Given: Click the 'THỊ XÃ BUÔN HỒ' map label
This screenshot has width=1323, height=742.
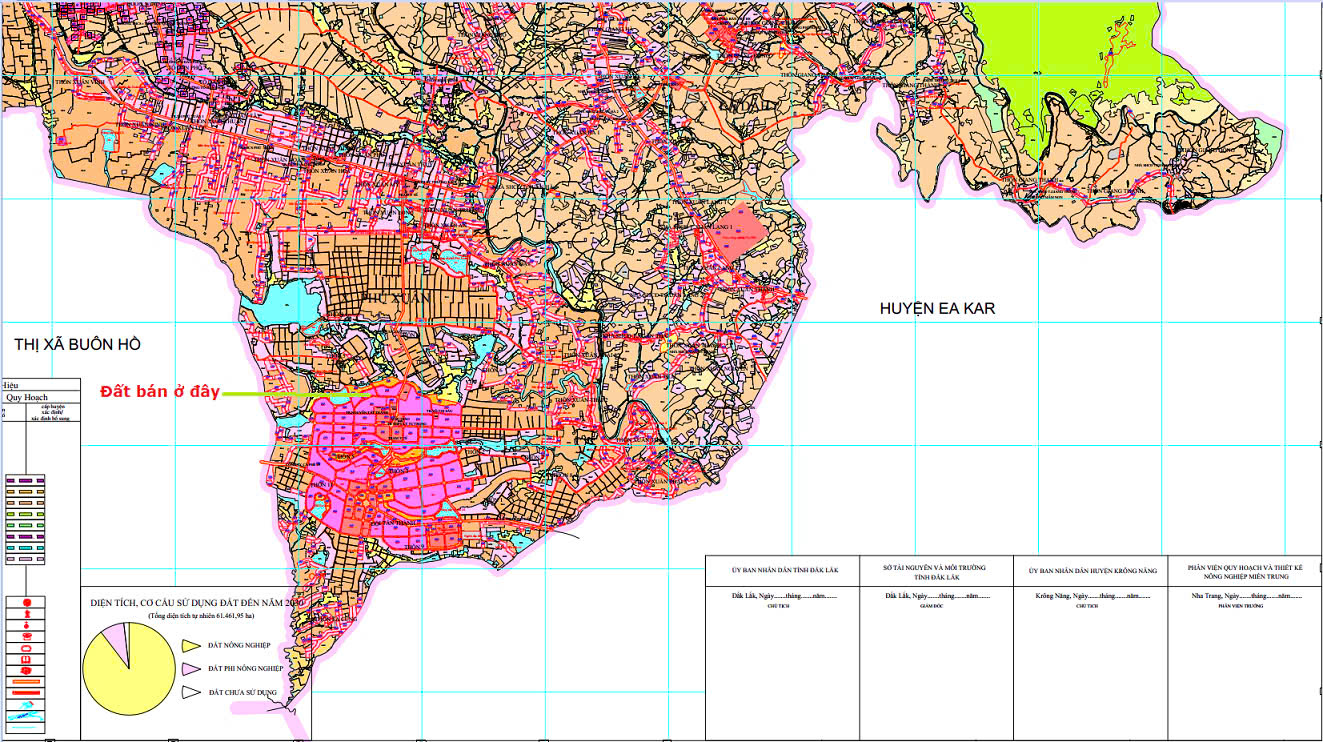Looking at the screenshot, I should (x=78, y=344).
